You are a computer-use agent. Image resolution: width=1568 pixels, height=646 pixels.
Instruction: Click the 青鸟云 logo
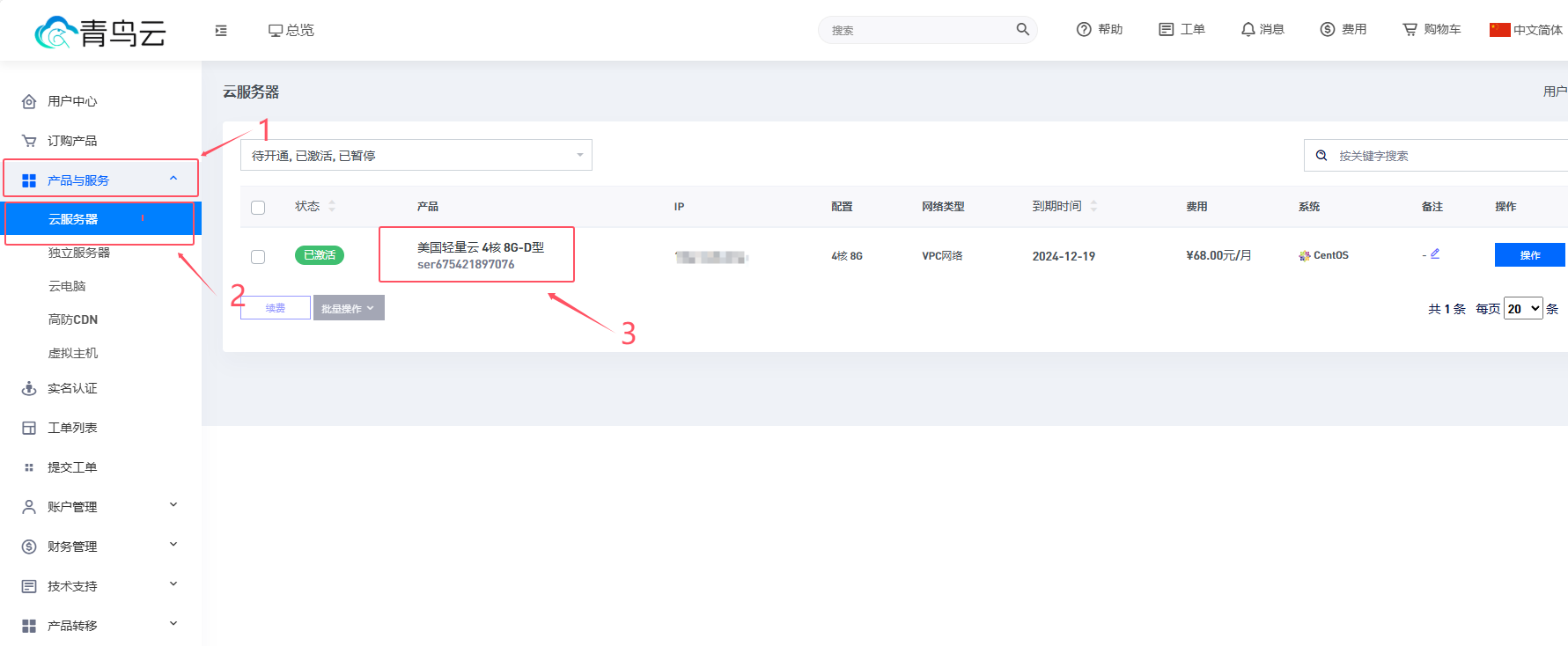pyautogui.click(x=100, y=33)
